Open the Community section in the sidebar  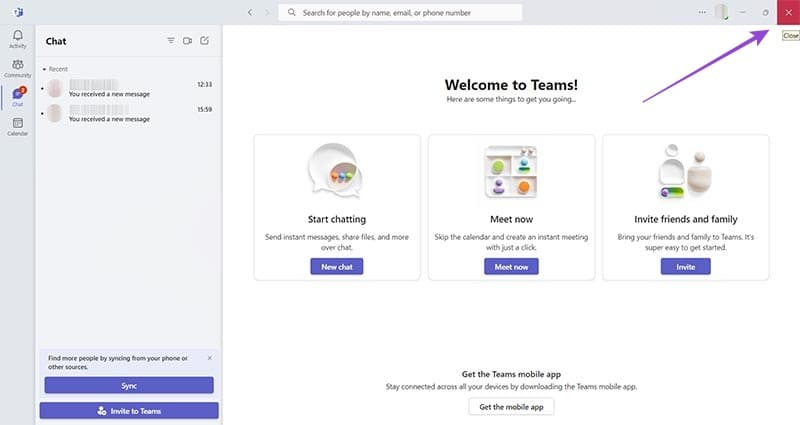pyautogui.click(x=17, y=68)
